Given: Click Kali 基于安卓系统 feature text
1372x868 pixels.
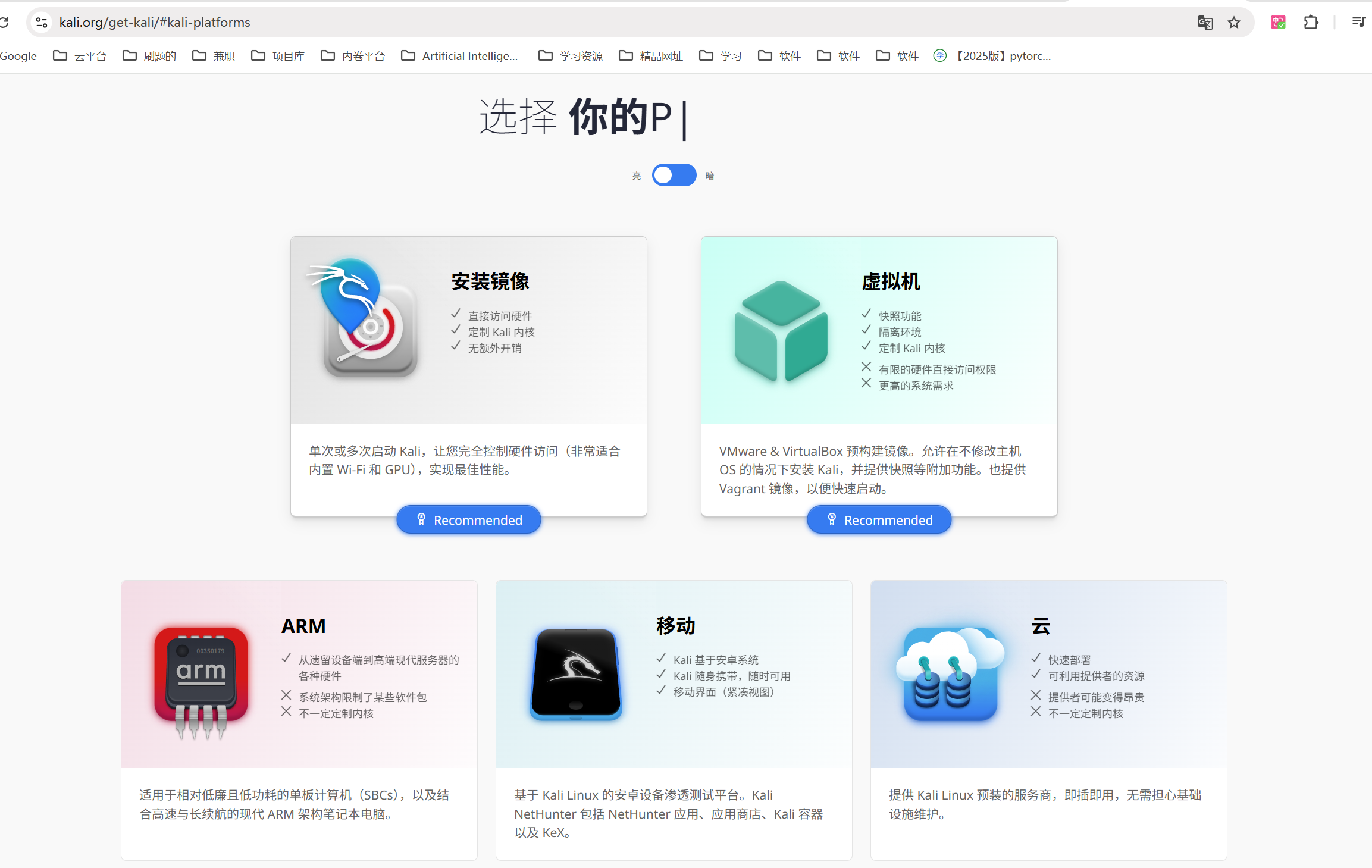Looking at the screenshot, I should (x=716, y=660).
